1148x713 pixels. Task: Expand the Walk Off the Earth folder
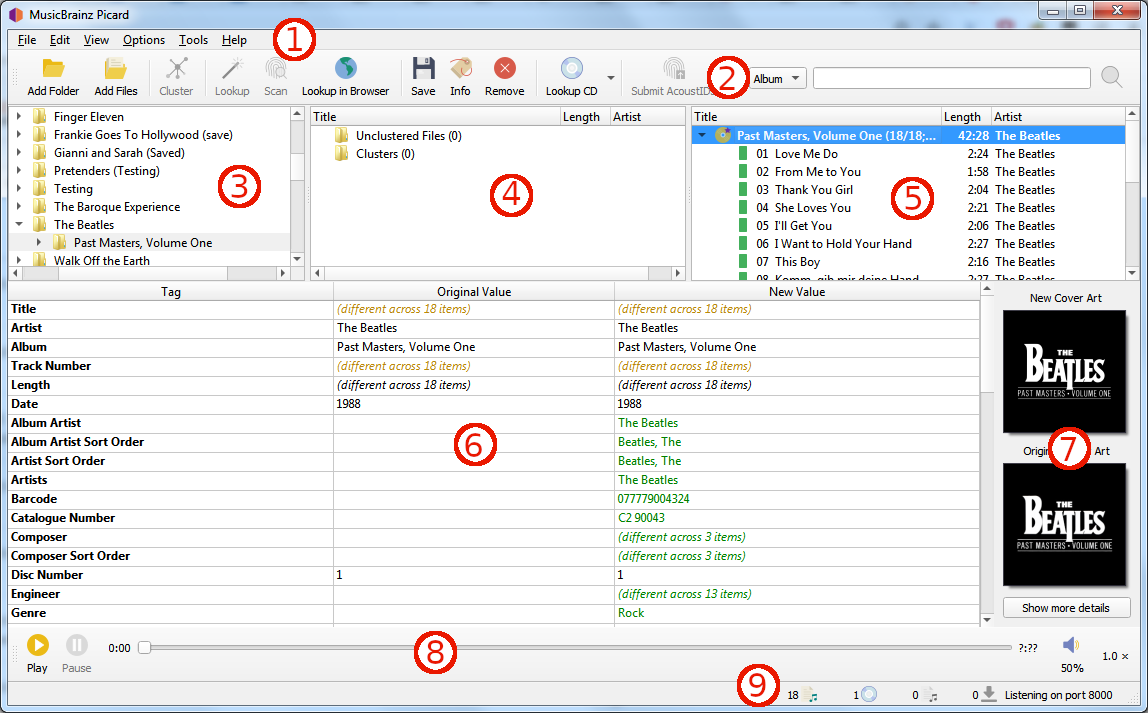tap(19, 260)
